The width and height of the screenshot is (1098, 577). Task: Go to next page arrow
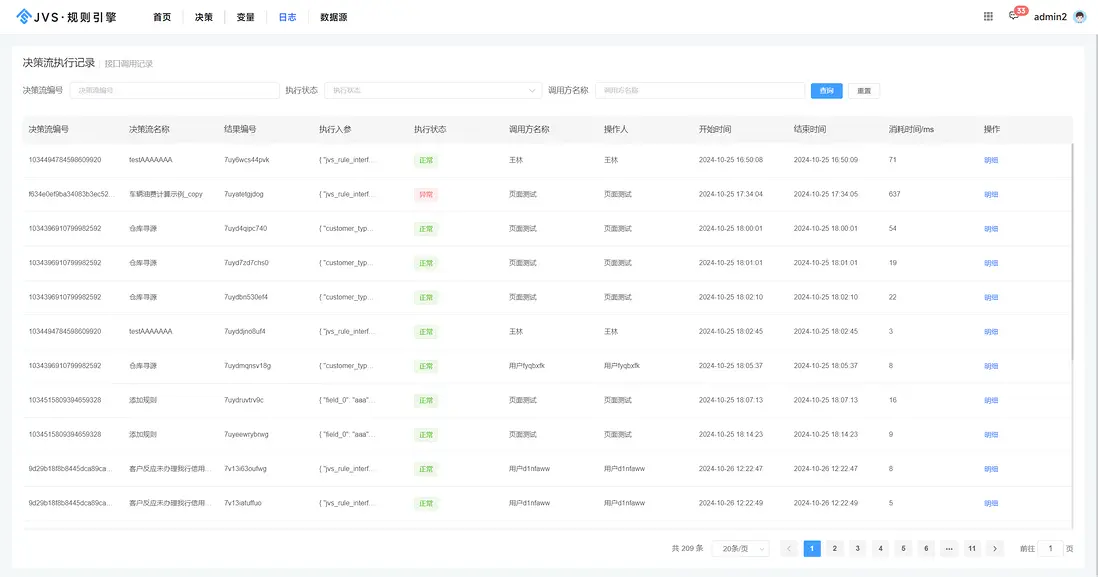point(994,548)
